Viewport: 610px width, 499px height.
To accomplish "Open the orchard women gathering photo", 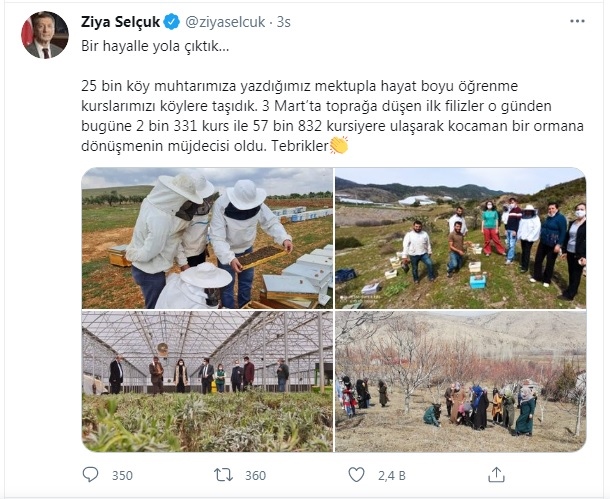I will pos(461,382).
